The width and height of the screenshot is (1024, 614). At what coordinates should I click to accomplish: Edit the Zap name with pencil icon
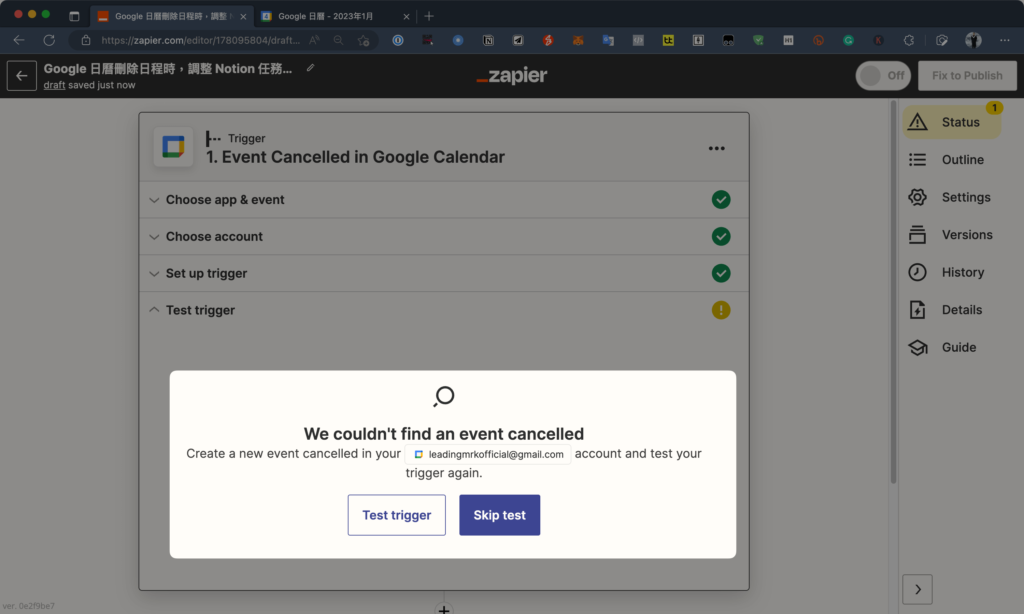tap(310, 67)
